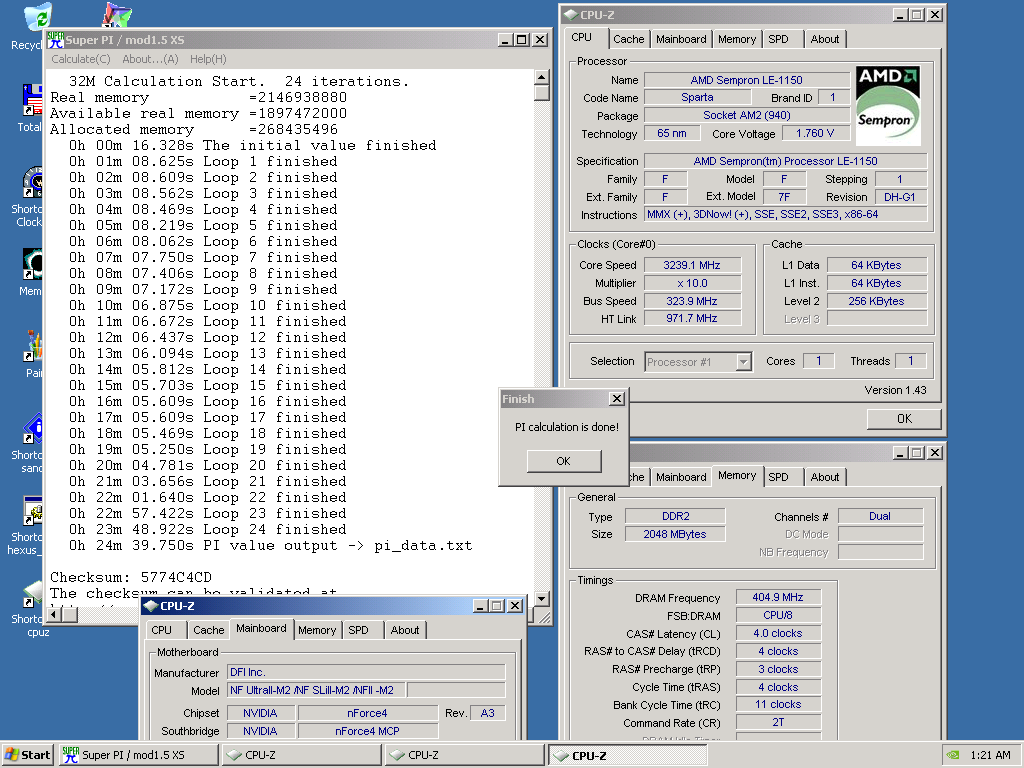Open the Help(H) menu in Super PI
The image size is (1024, 768).
(208, 59)
